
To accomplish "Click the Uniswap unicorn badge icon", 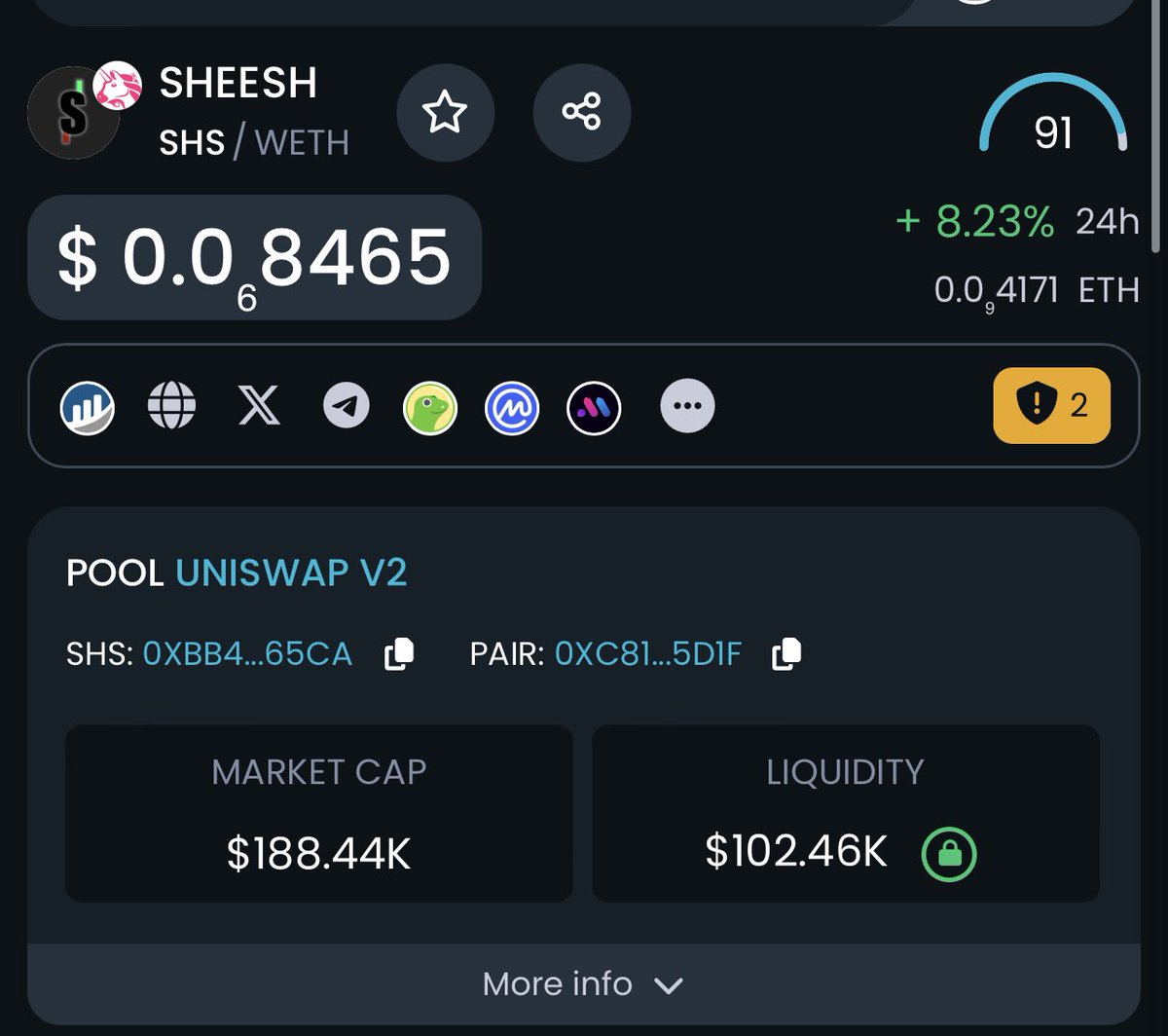I will 118,88.
